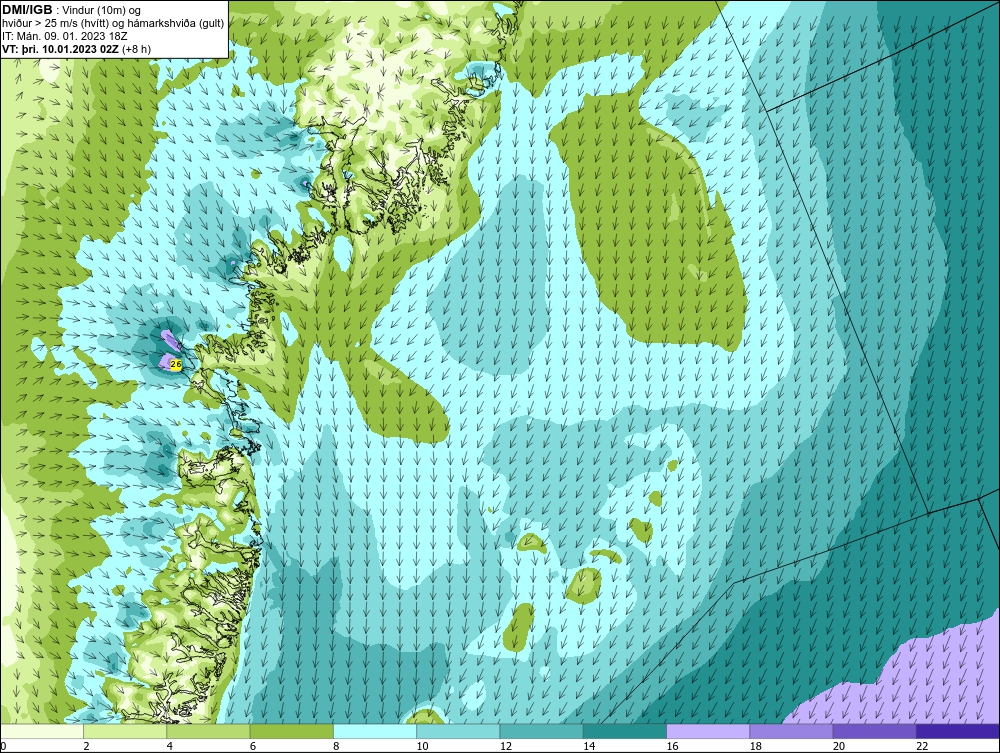This screenshot has height=753, width=1000.
Task: Click the 'IT: Mán. 09. 01. 2023 18Z' line
Action: [x=64, y=36]
